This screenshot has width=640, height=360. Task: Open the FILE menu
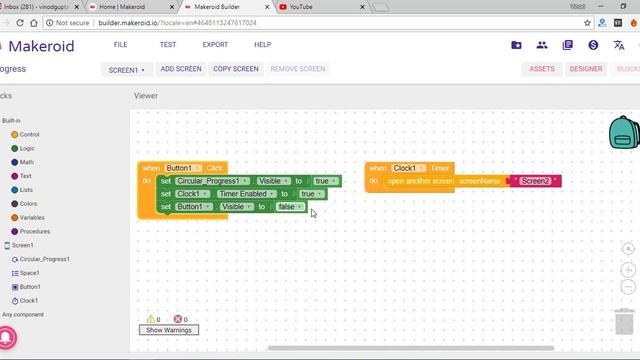pyautogui.click(x=120, y=44)
